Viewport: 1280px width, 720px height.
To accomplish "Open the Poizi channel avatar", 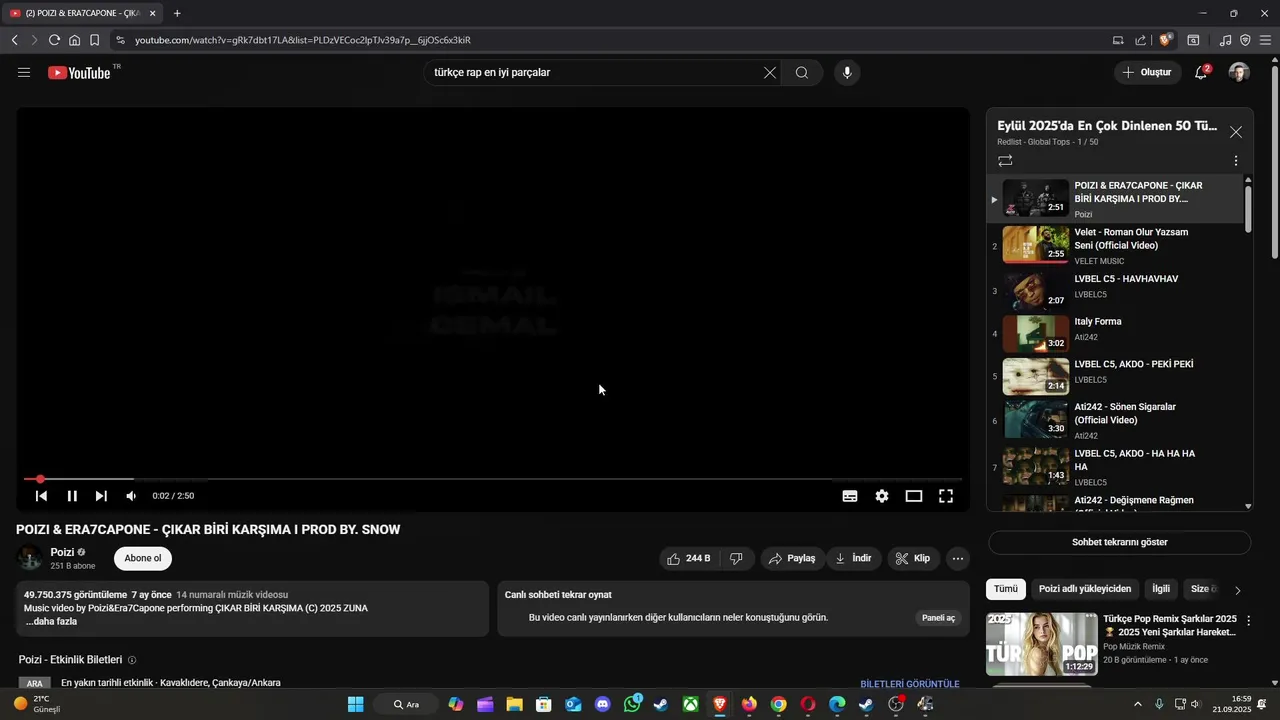I will (30, 558).
